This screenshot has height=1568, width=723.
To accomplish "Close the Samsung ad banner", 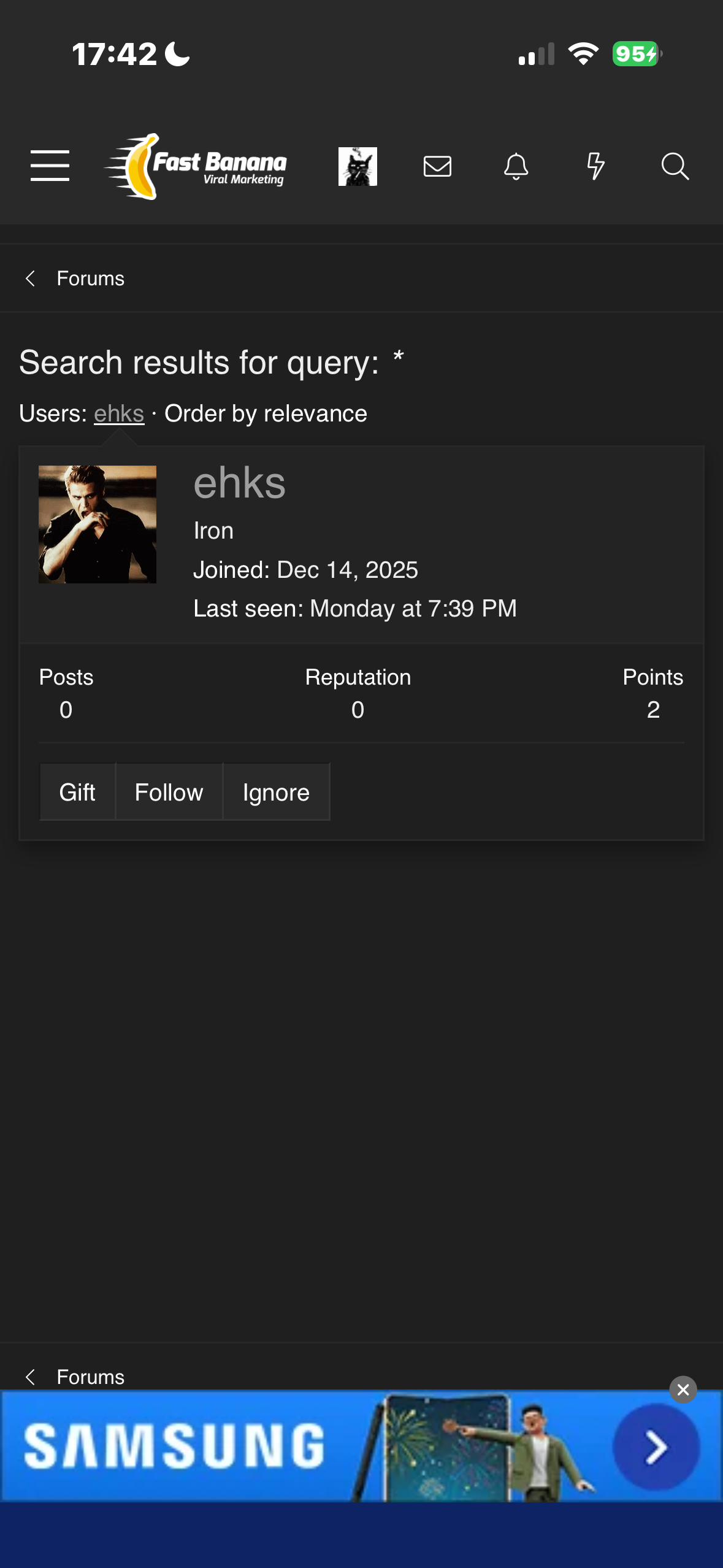I will (x=683, y=1389).
